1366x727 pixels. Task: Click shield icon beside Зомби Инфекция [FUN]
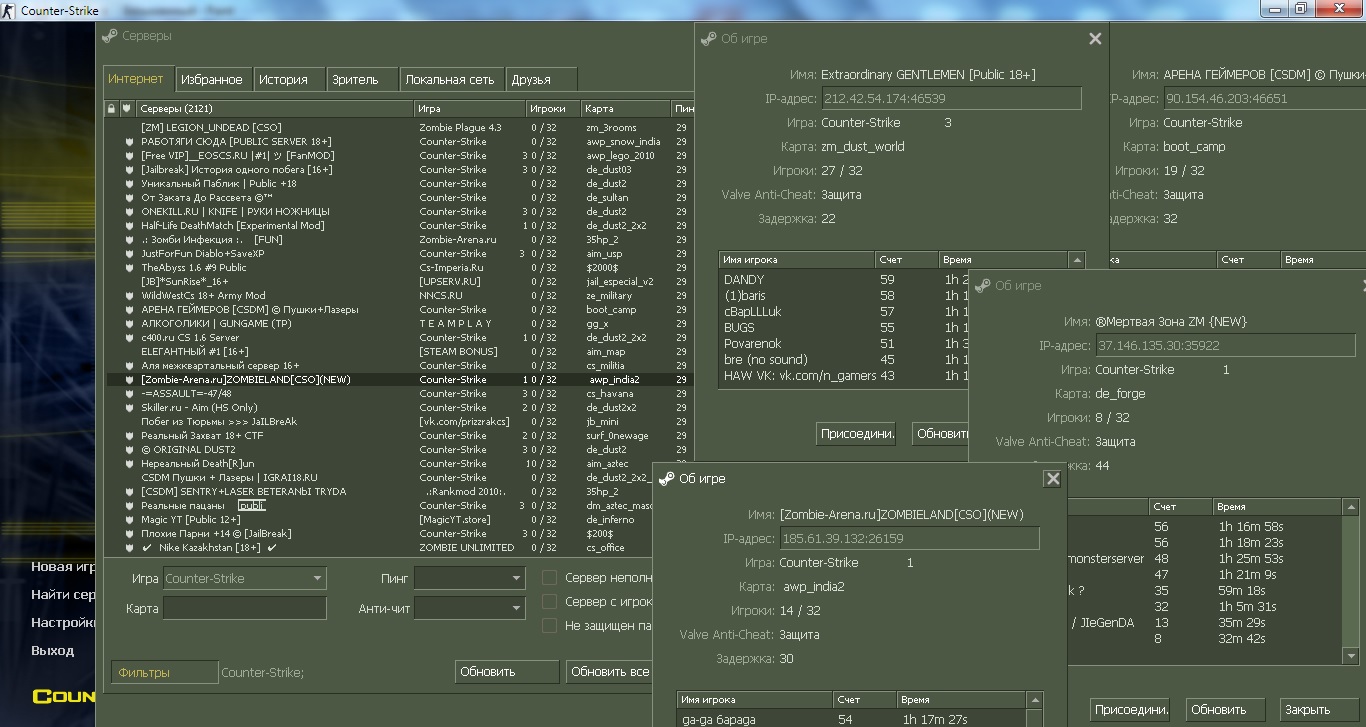coord(129,240)
